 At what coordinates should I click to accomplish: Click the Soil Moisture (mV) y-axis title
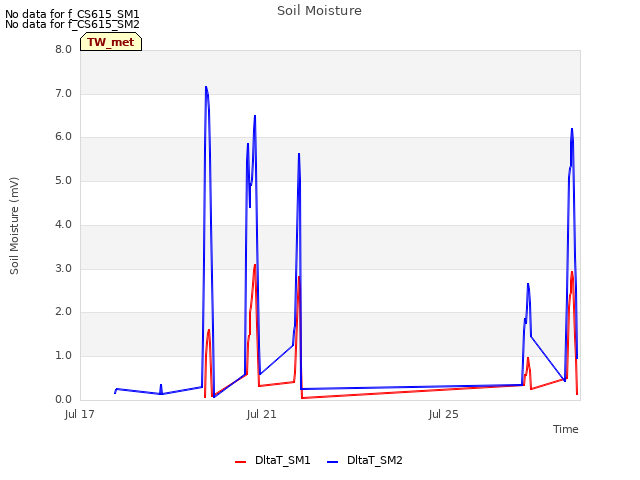14,226
